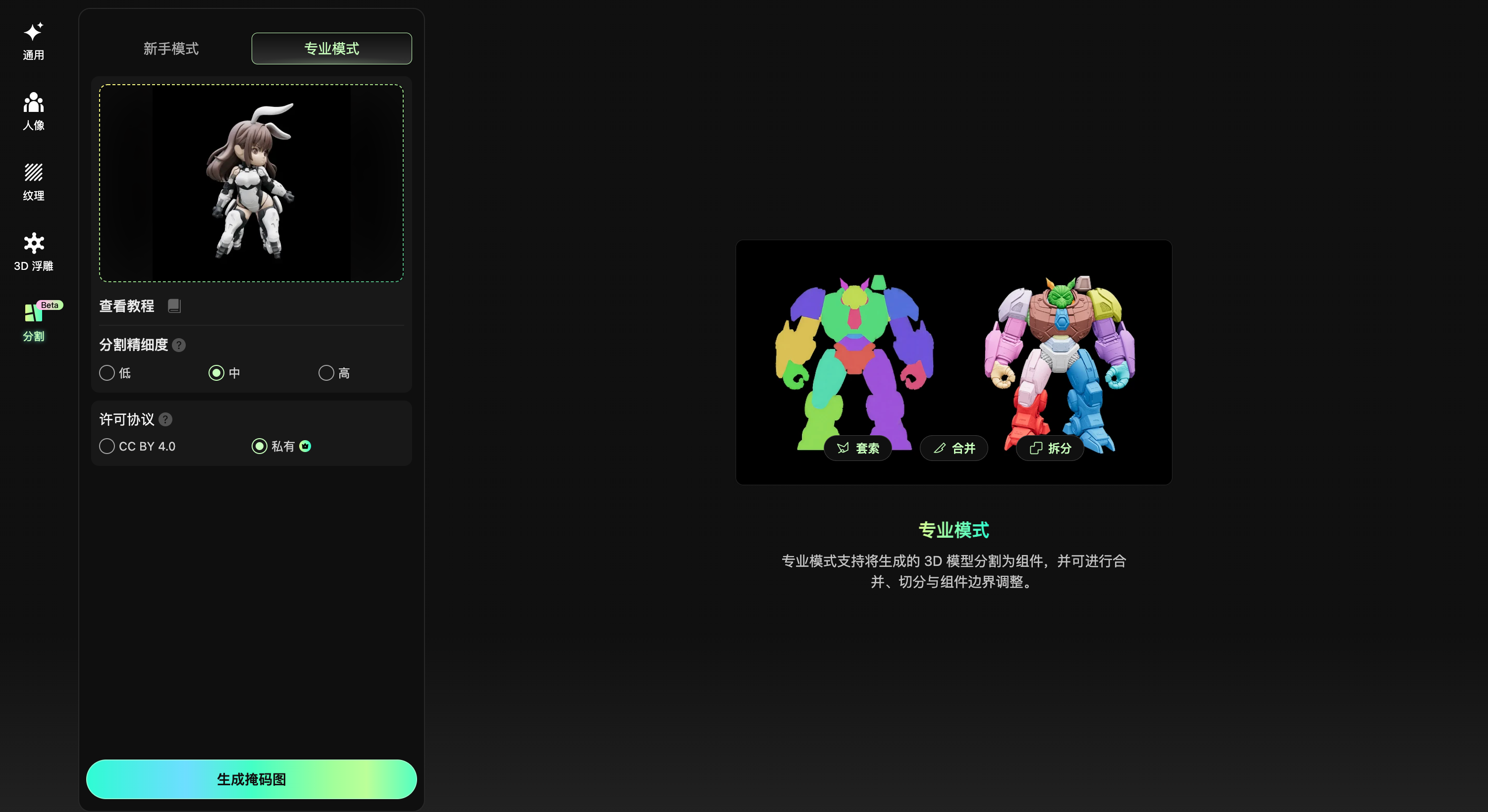Activate the 合并 merge tool
Screen dimensions: 1488x812
tap(954, 448)
